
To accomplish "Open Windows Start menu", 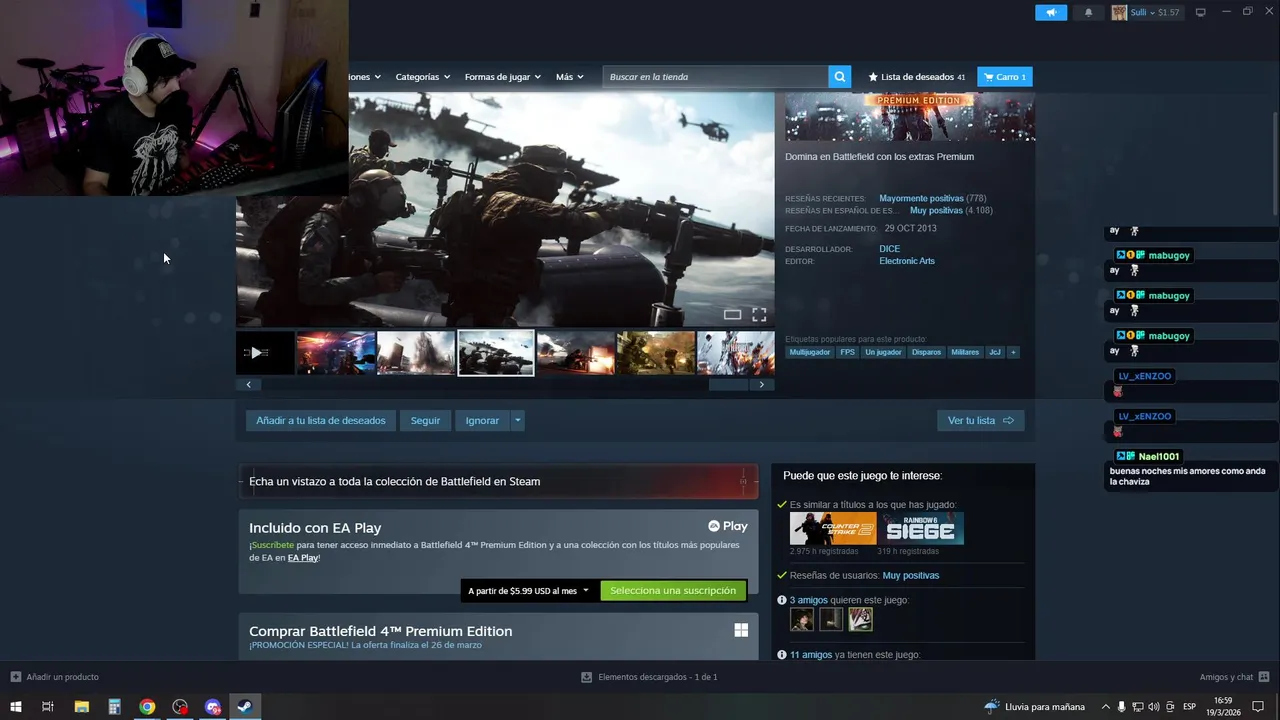I will (15, 707).
